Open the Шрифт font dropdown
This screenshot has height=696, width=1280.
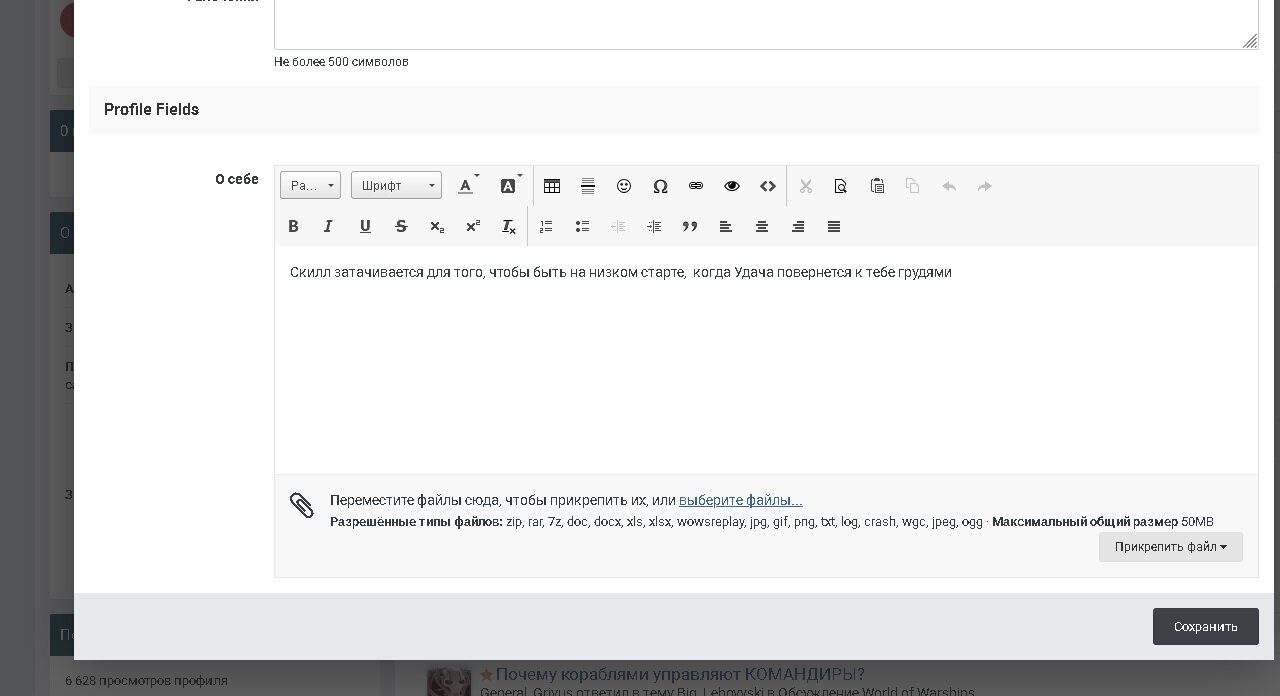[396, 185]
